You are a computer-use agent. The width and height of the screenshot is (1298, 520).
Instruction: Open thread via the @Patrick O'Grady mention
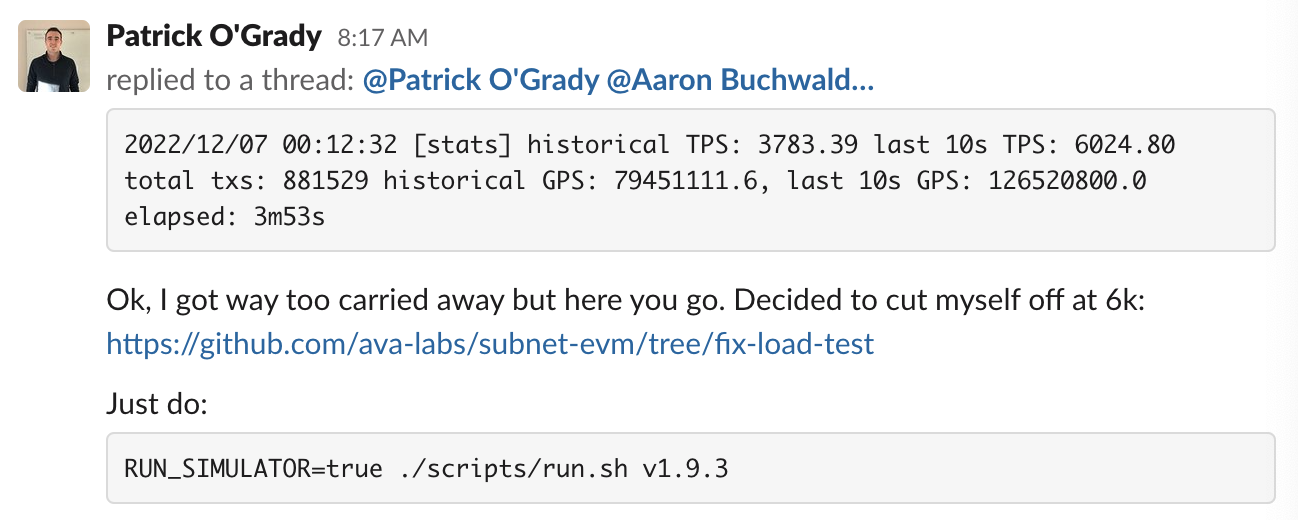tap(480, 81)
